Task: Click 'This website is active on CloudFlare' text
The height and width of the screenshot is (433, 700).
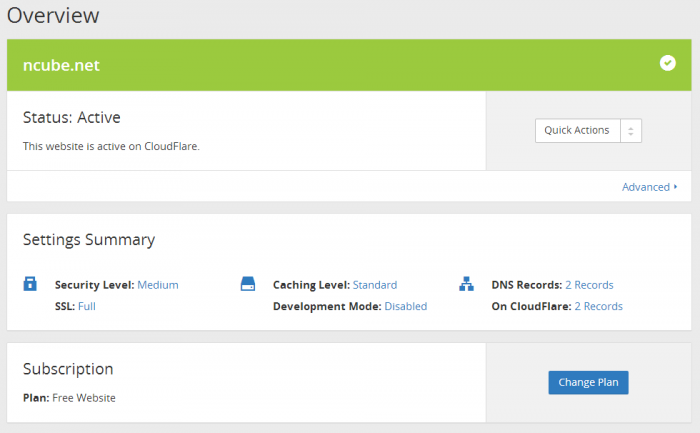Action: (111, 146)
